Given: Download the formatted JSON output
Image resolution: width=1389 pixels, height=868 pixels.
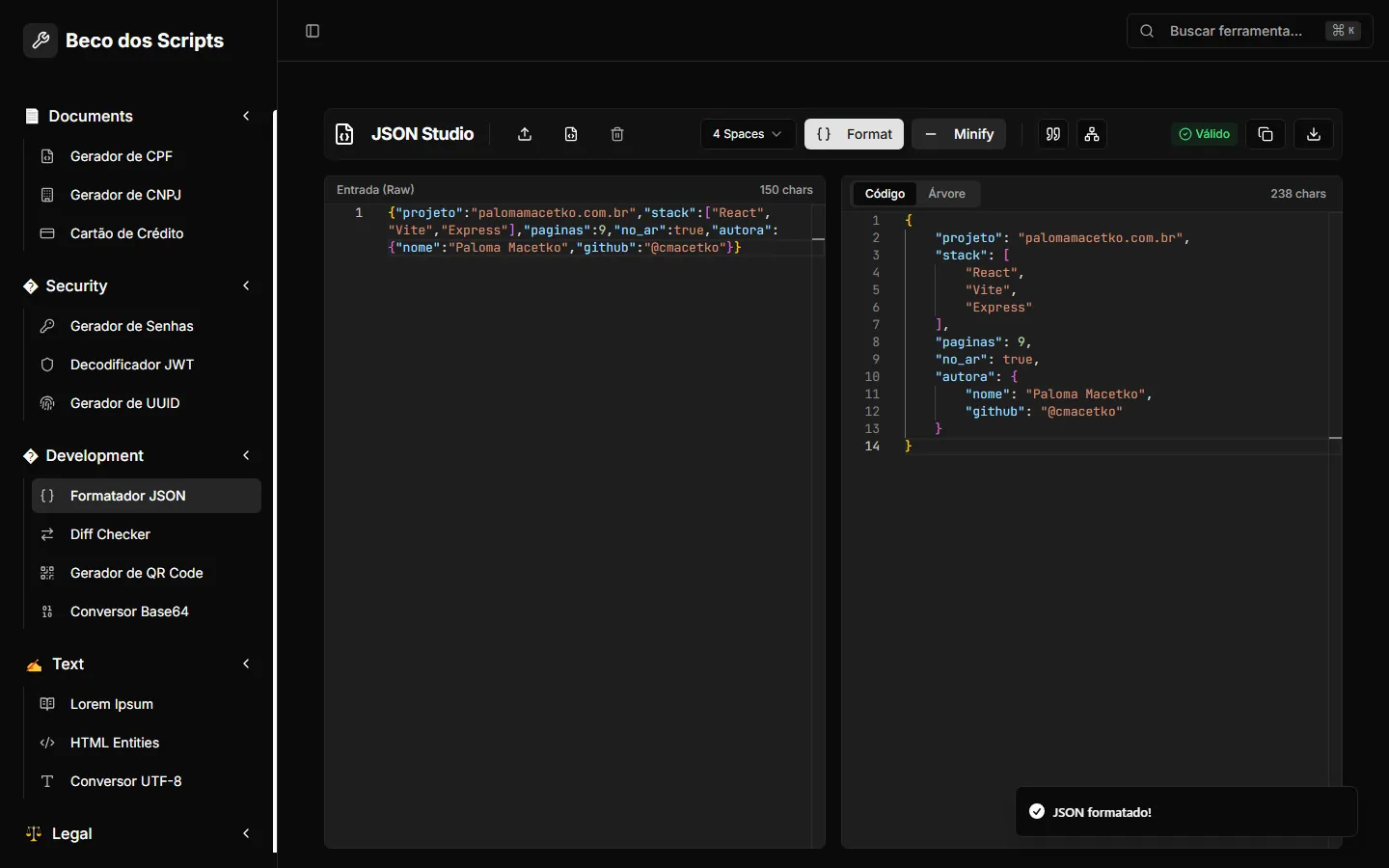Looking at the screenshot, I should coord(1314,134).
